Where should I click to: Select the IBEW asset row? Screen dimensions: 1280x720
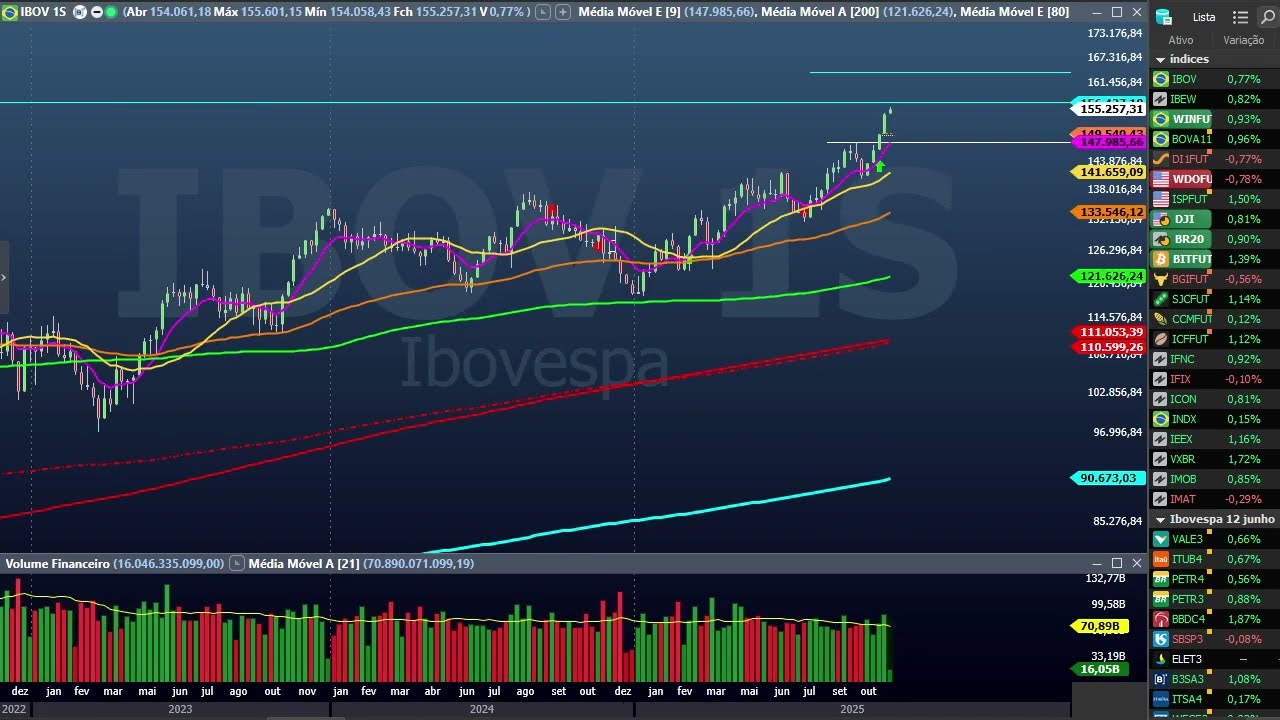click(1215, 99)
